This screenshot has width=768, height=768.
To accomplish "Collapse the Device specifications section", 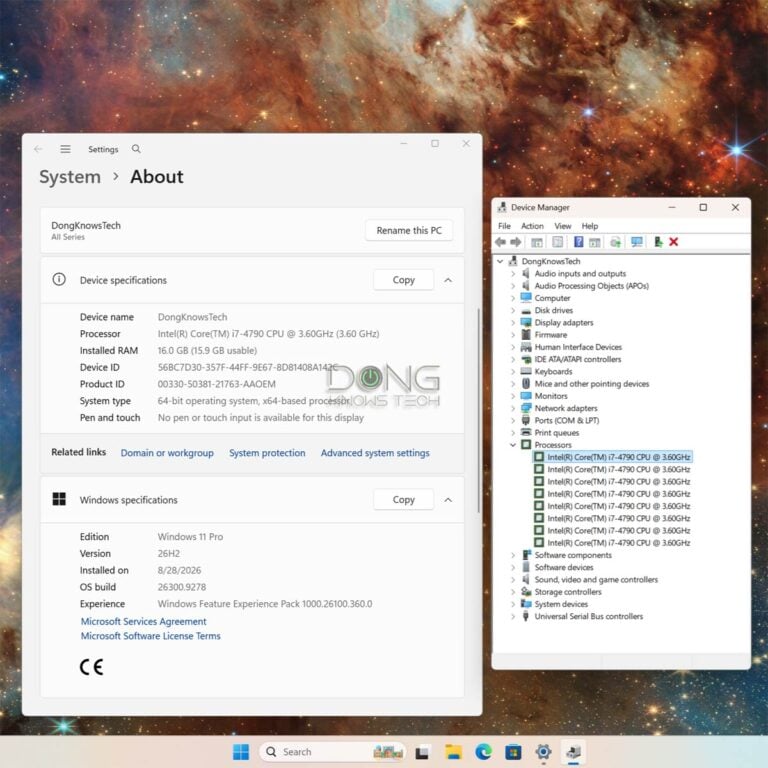I will click(448, 280).
